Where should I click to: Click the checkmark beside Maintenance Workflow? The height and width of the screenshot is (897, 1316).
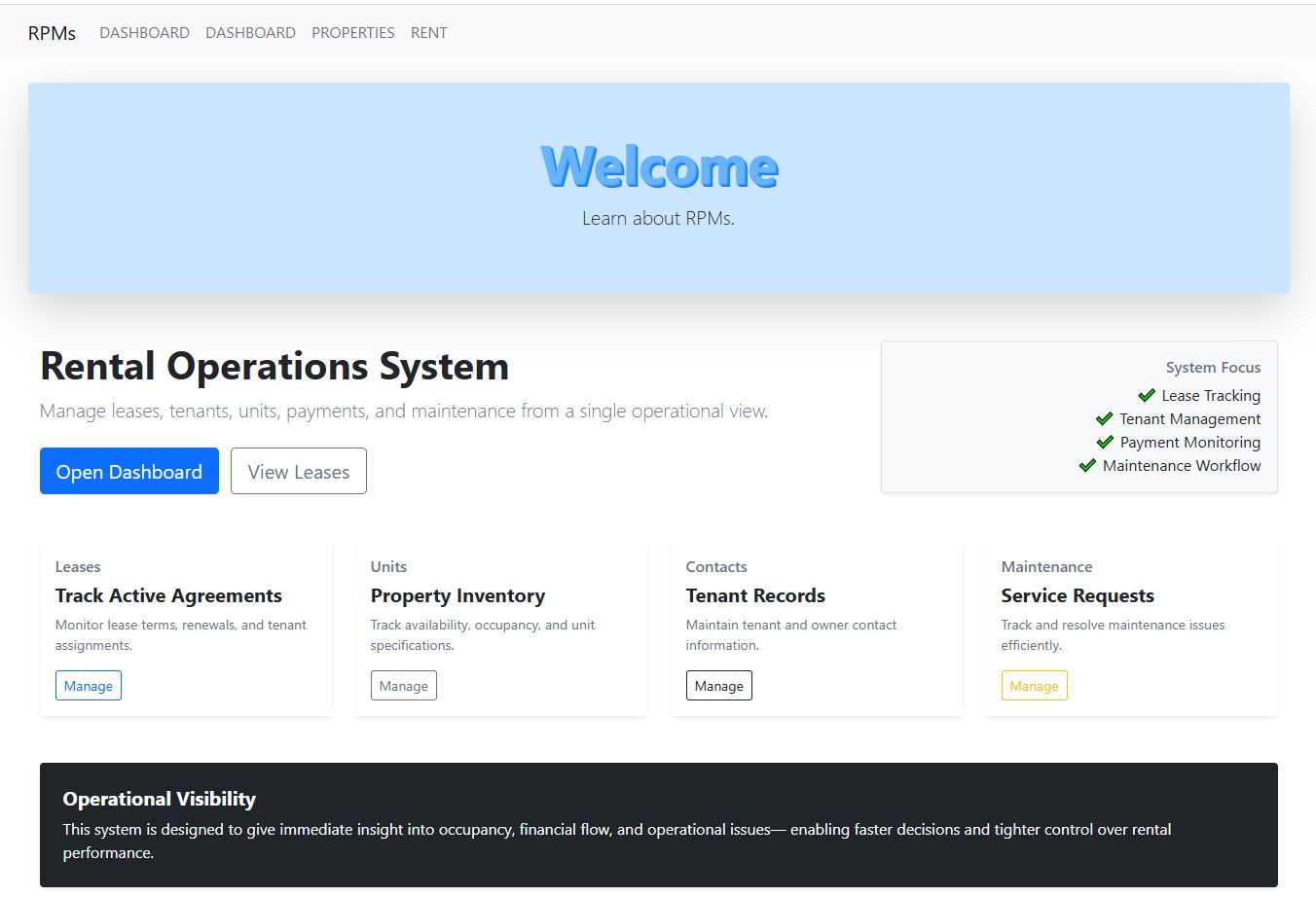1087,465
